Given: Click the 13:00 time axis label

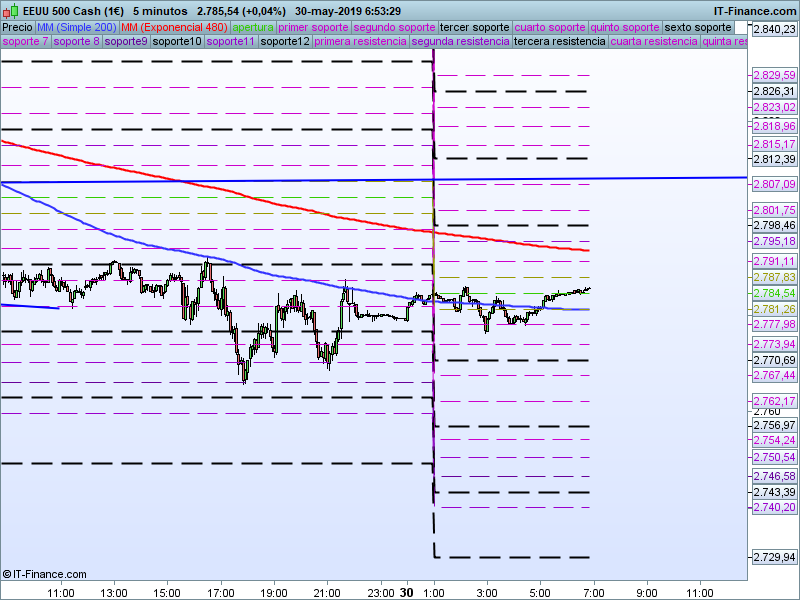Looking at the screenshot, I should (114, 593).
